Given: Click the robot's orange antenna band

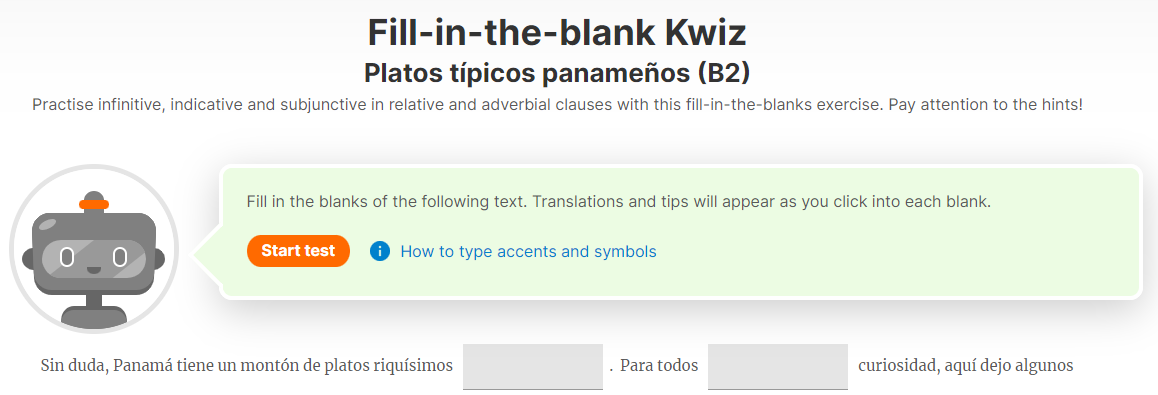Looking at the screenshot, I should click(94, 204).
